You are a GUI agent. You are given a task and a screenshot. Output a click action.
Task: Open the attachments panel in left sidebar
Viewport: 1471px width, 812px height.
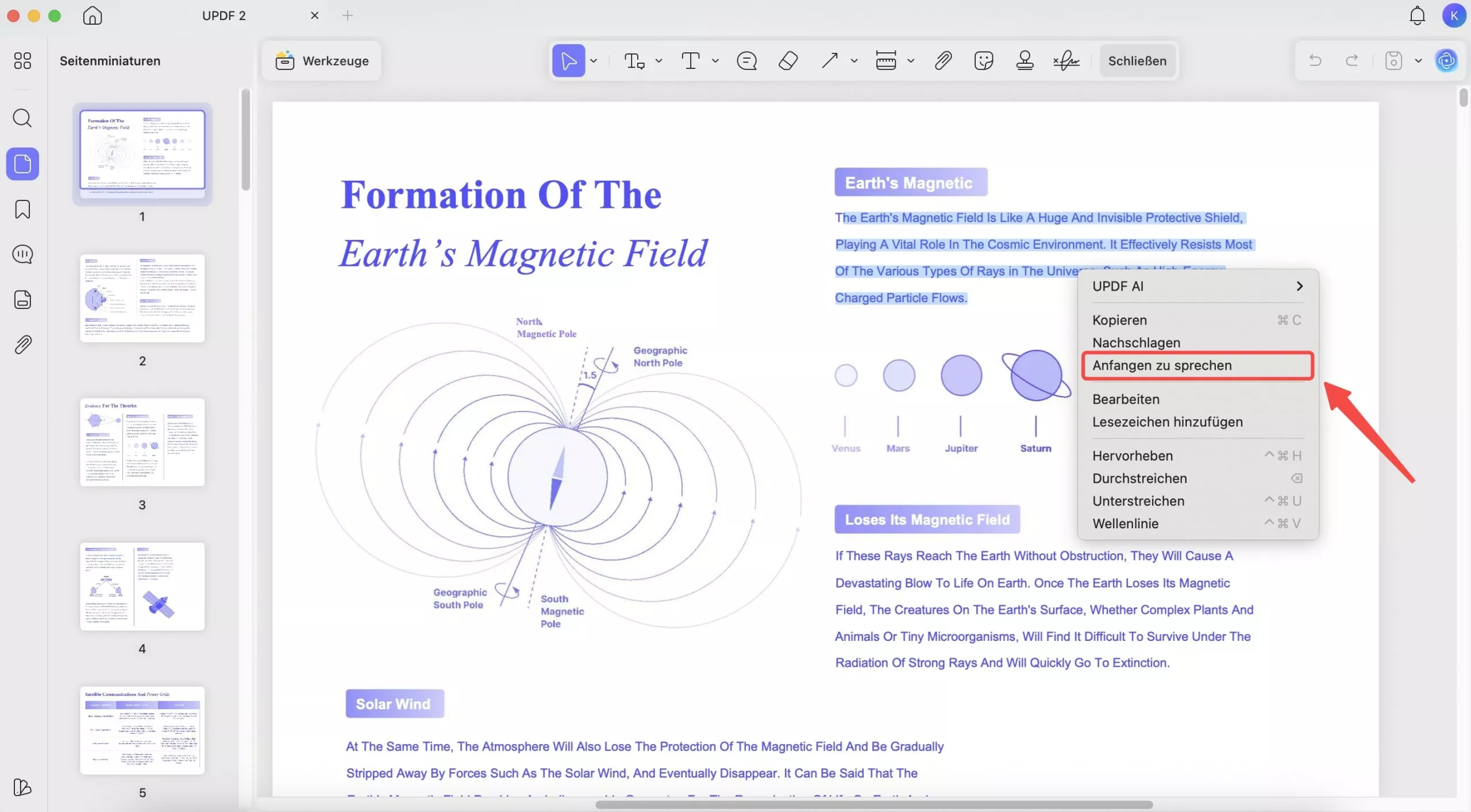tap(22, 345)
